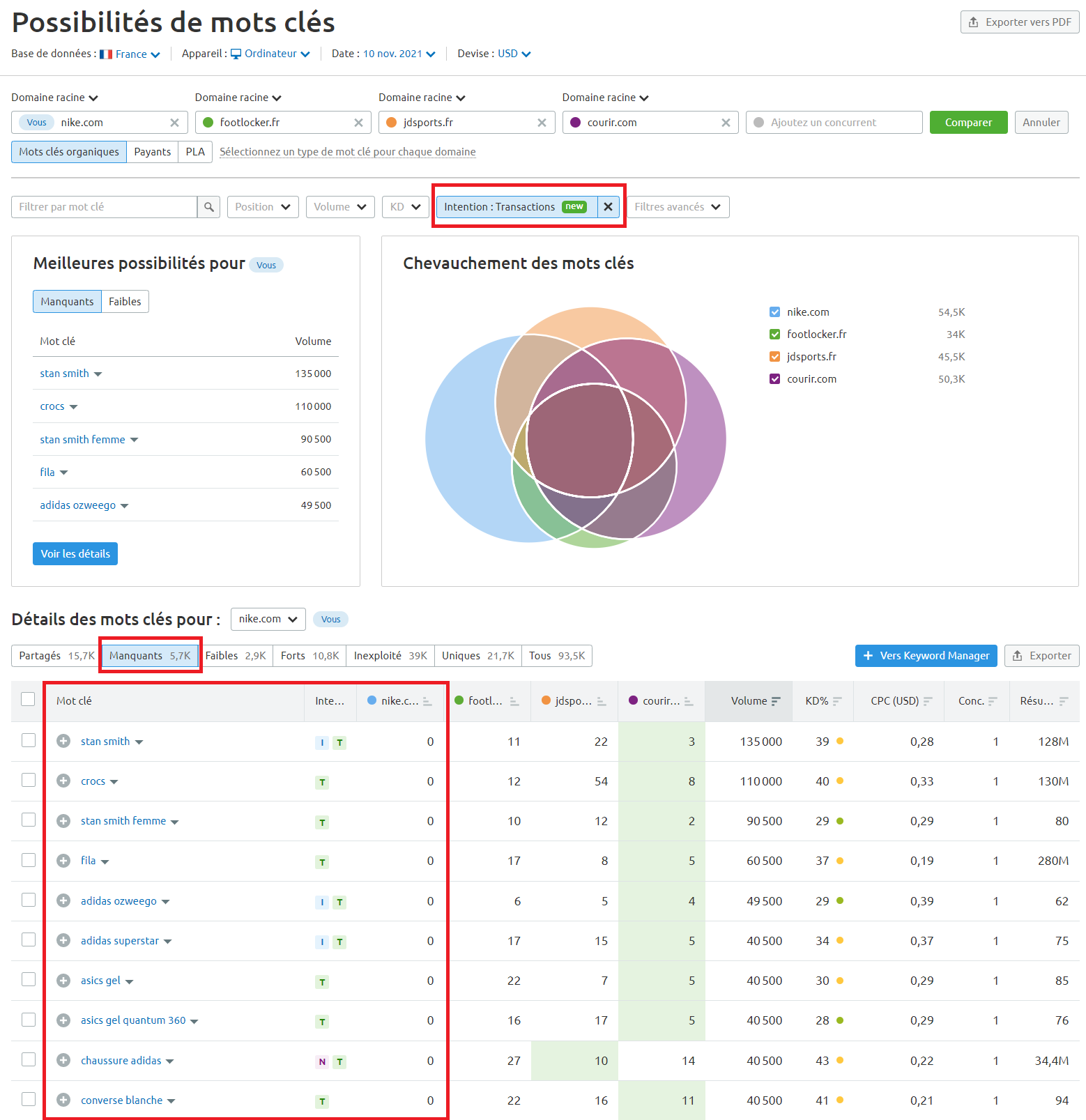
Task: Check the fila row checkbox
Action: [x=28, y=860]
